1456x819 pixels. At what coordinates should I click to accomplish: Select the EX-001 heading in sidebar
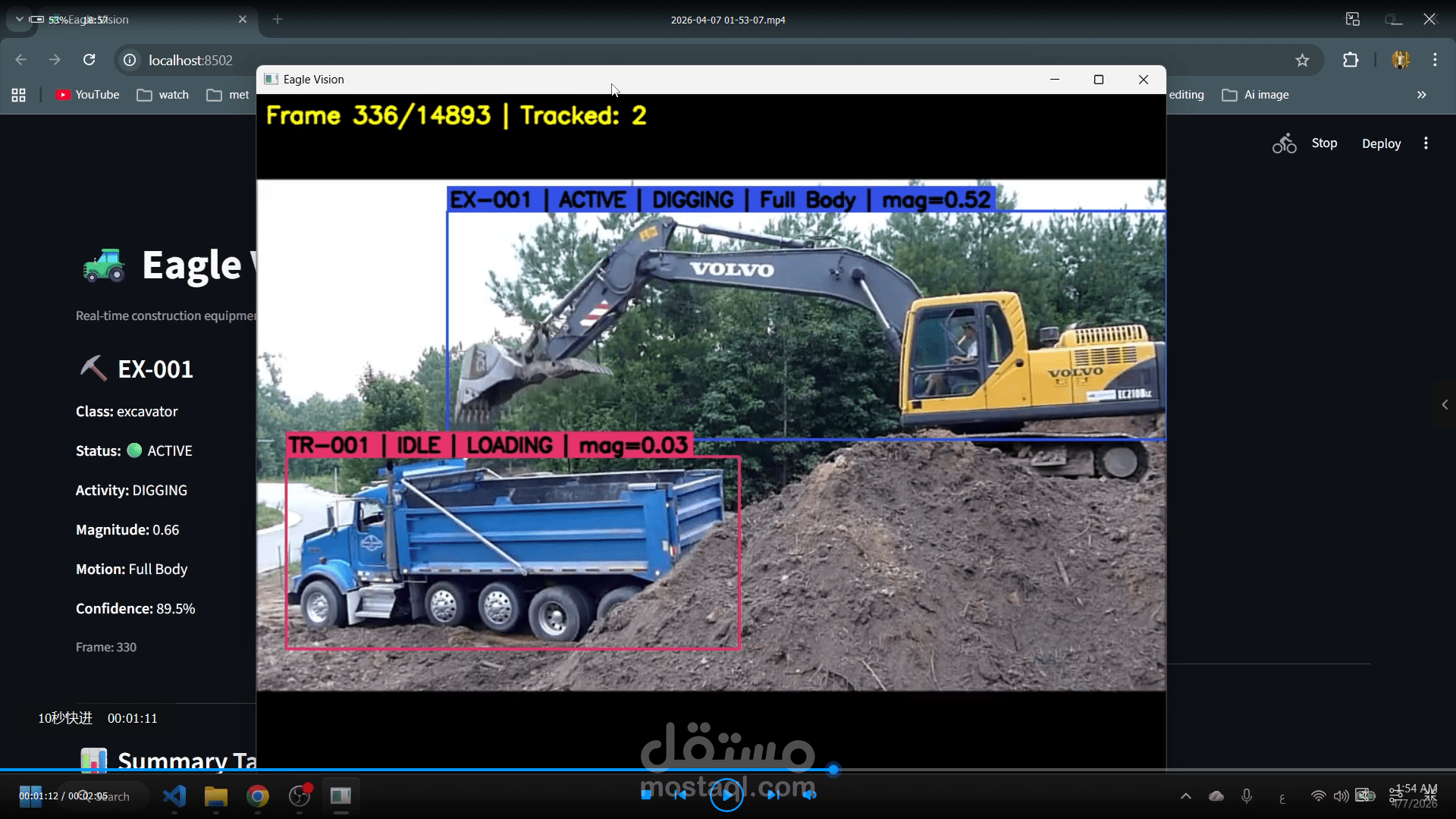click(x=155, y=369)
